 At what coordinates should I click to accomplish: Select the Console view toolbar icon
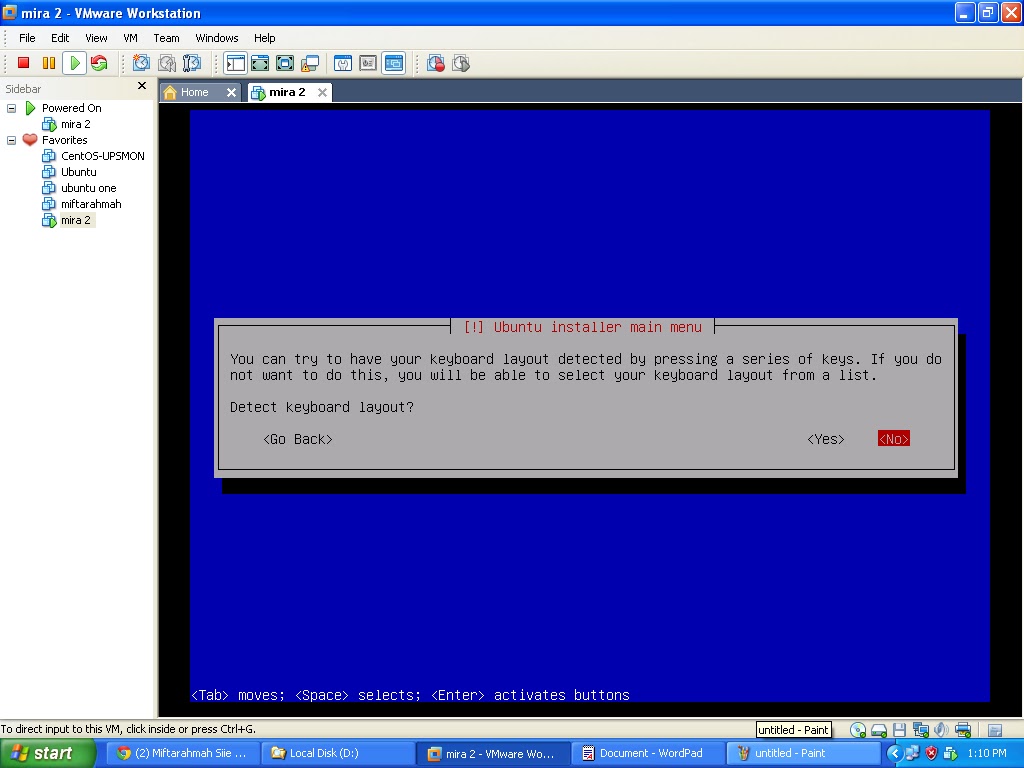tap(393, 63)
